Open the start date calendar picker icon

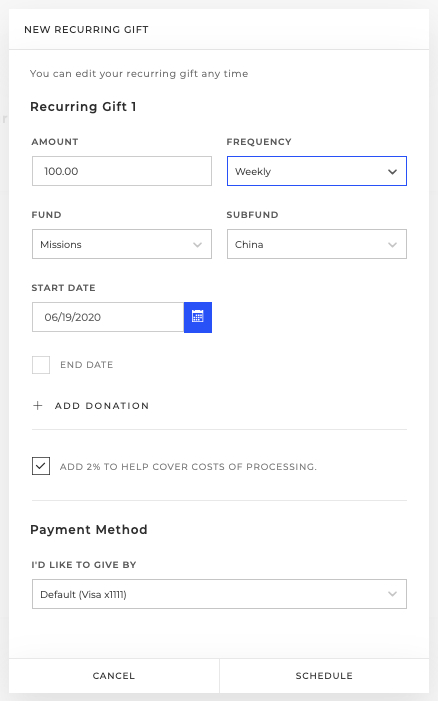[198, 317]
